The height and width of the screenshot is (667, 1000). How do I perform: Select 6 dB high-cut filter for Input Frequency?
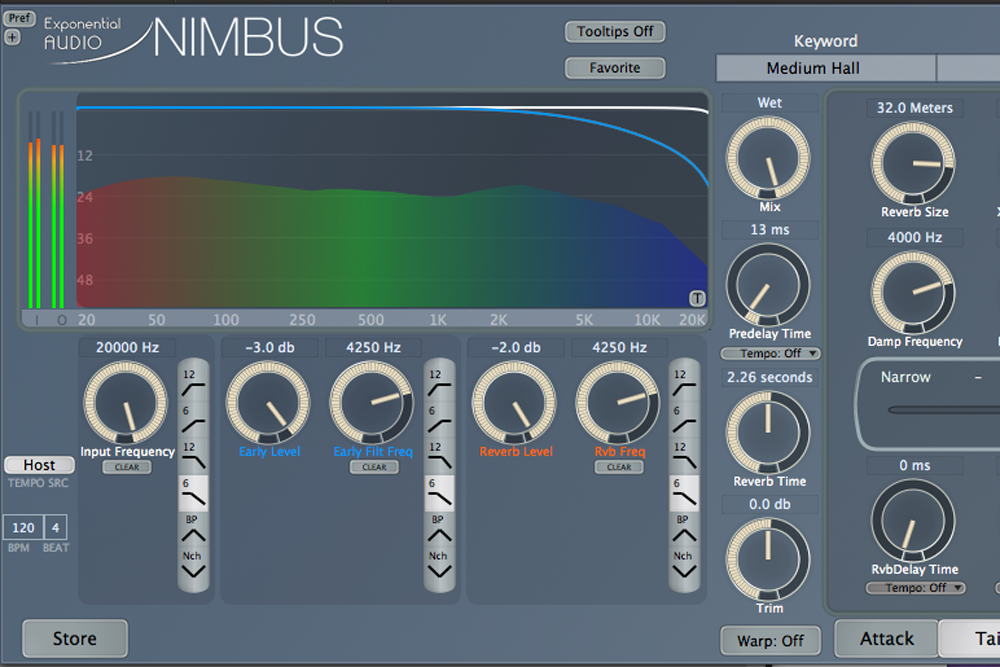tap(193, 493)
